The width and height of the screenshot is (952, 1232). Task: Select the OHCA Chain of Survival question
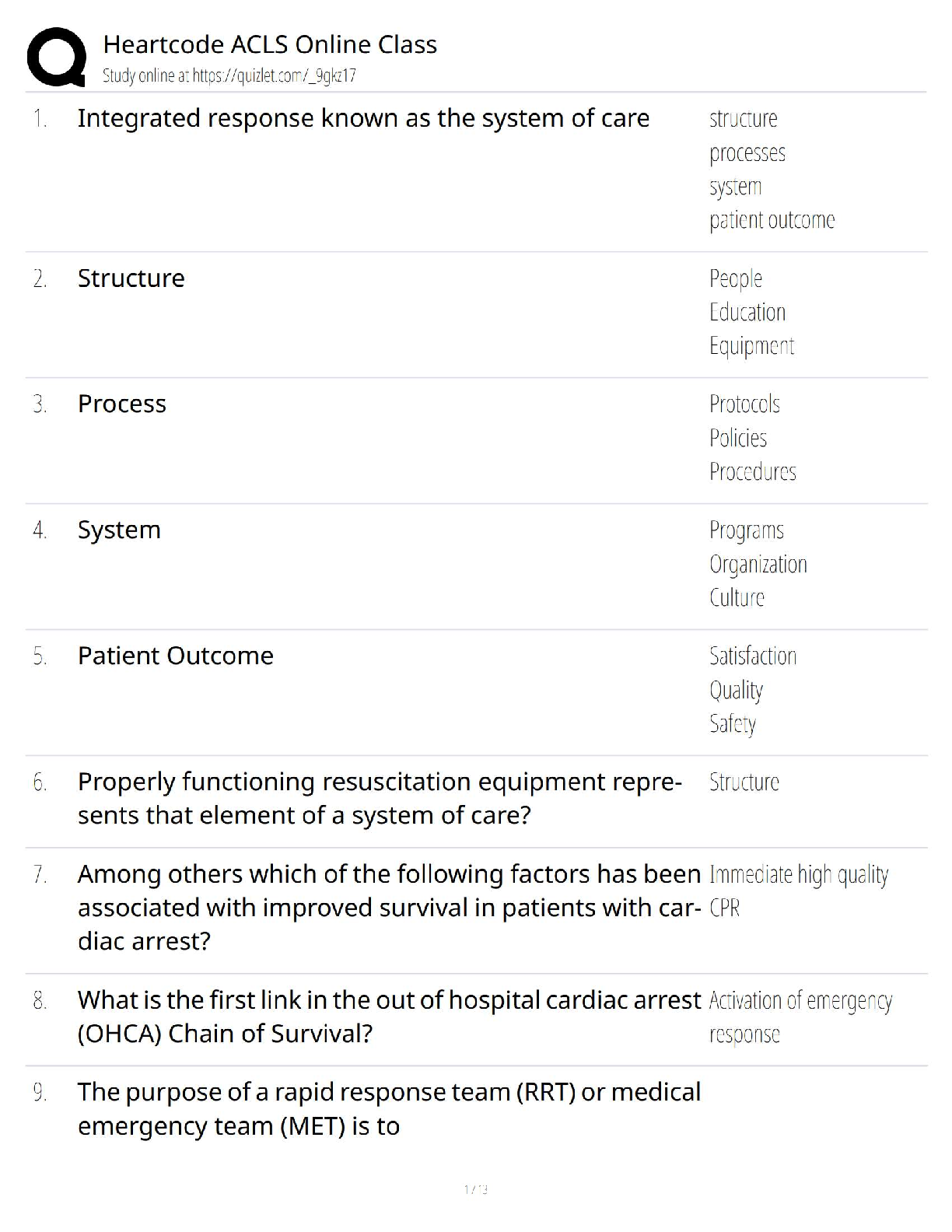[x=389, y=1017]
